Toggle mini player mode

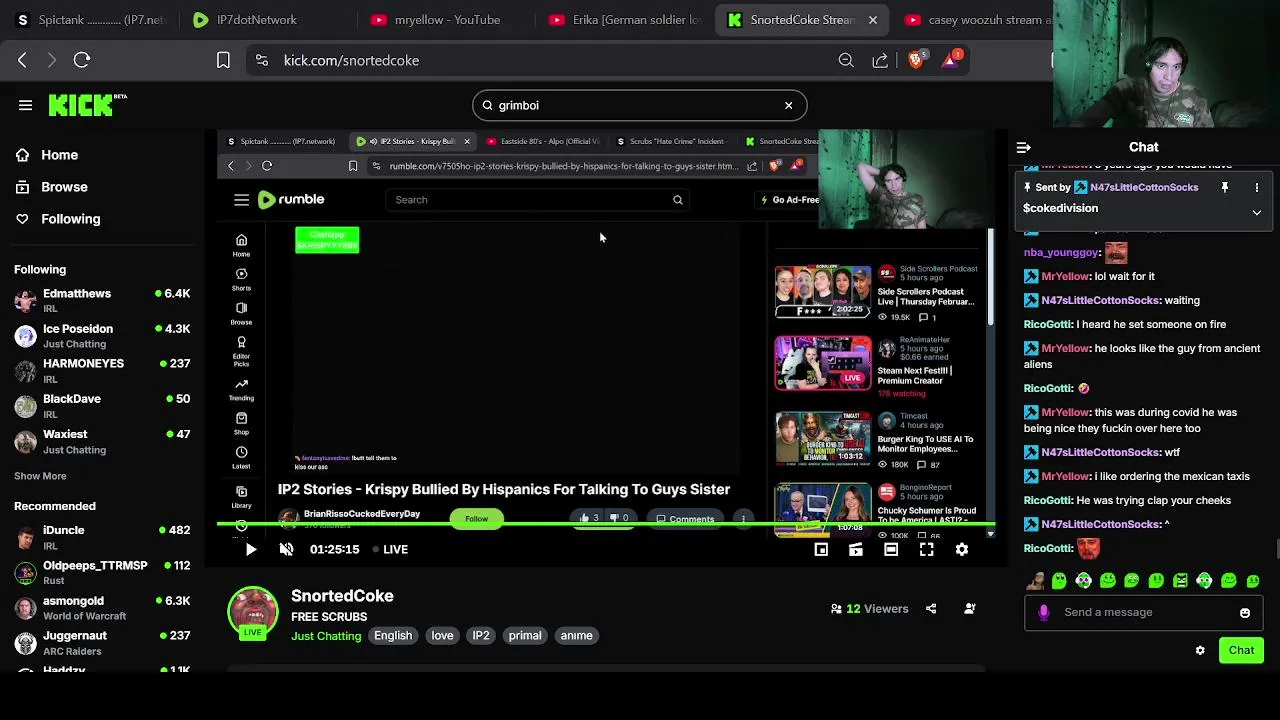821,549
